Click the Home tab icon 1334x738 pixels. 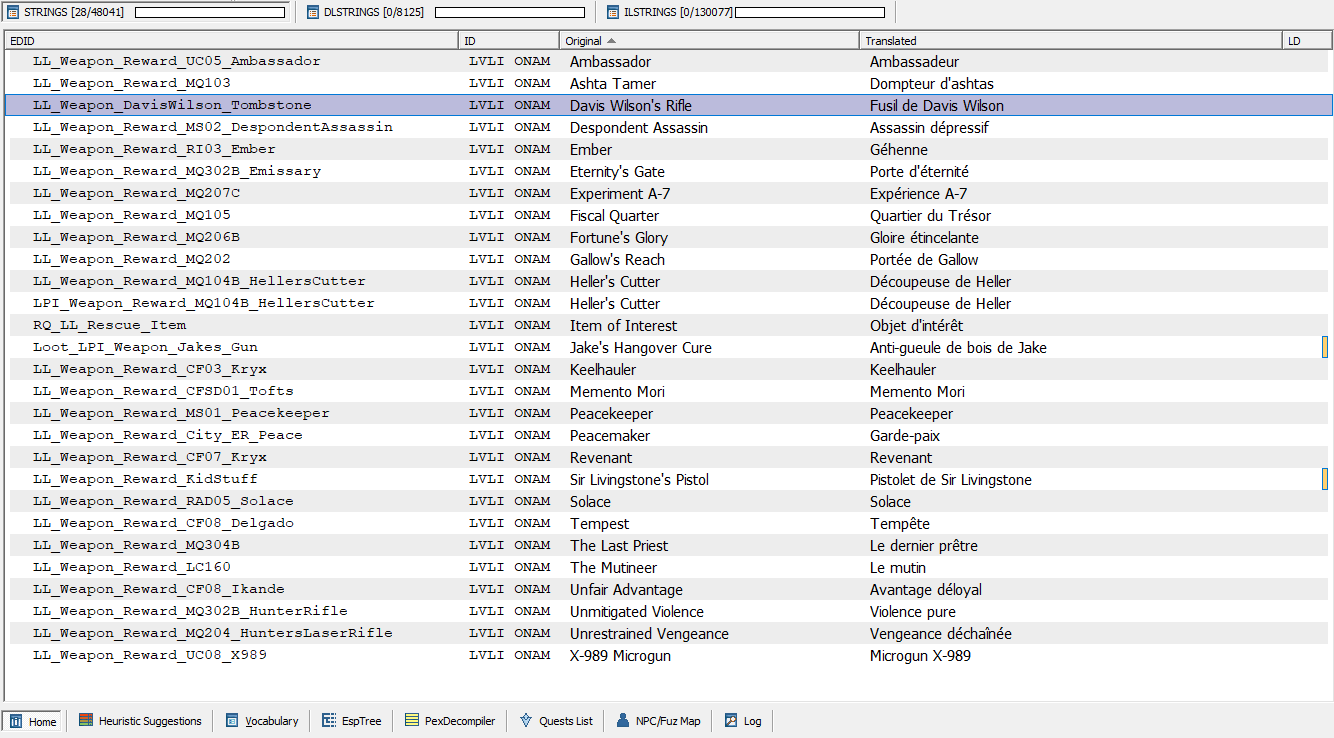tap(16, 721)
